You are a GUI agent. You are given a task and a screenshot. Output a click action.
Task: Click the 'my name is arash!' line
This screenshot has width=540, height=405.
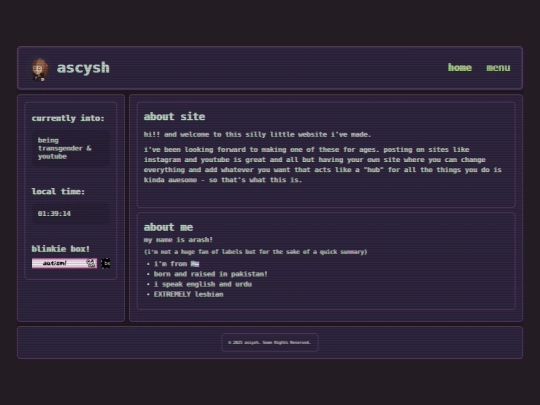pos(178,240)
